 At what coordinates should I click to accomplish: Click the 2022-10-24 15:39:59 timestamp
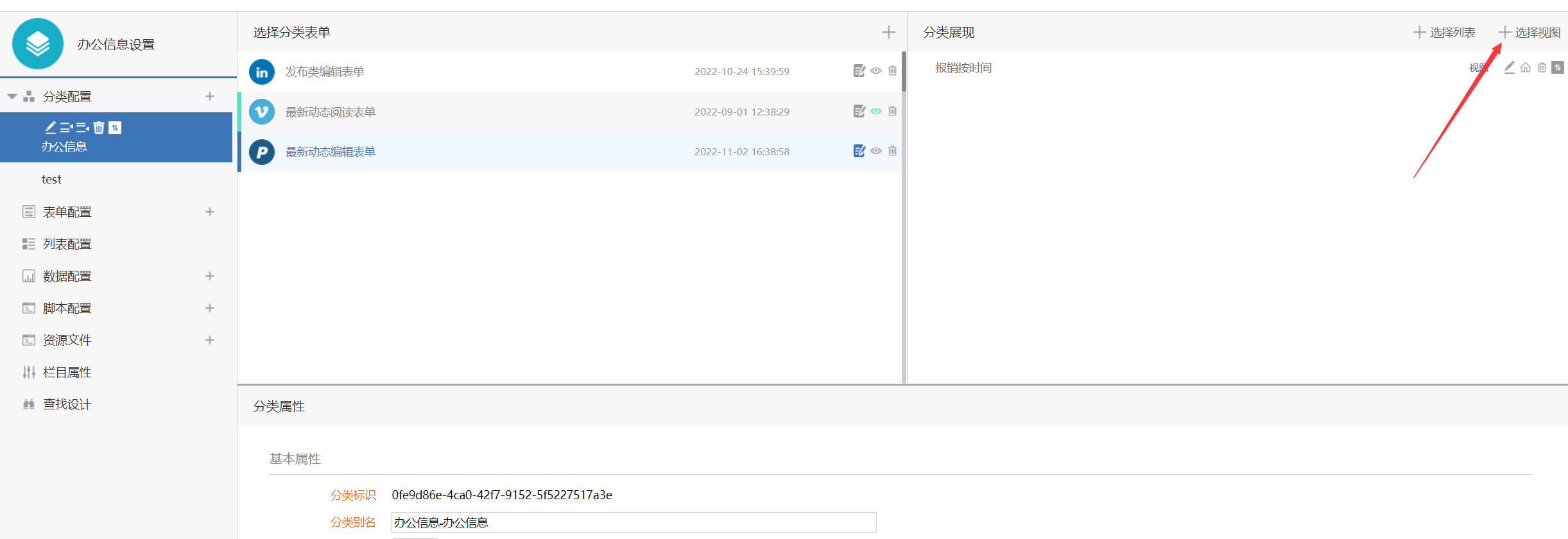pos(742,71)
